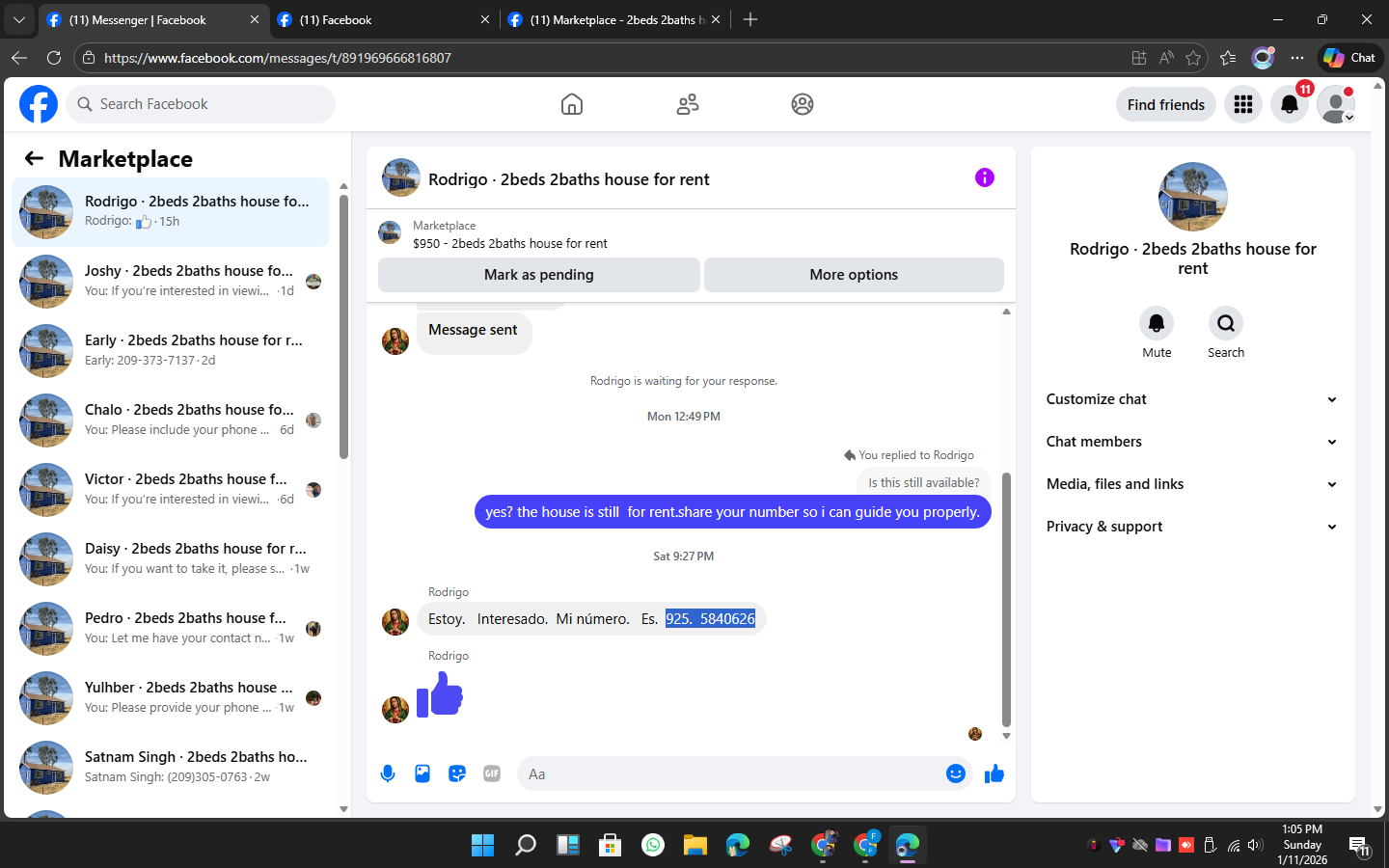Open the taskbar clock and calendar

(x=1302, y=845)
